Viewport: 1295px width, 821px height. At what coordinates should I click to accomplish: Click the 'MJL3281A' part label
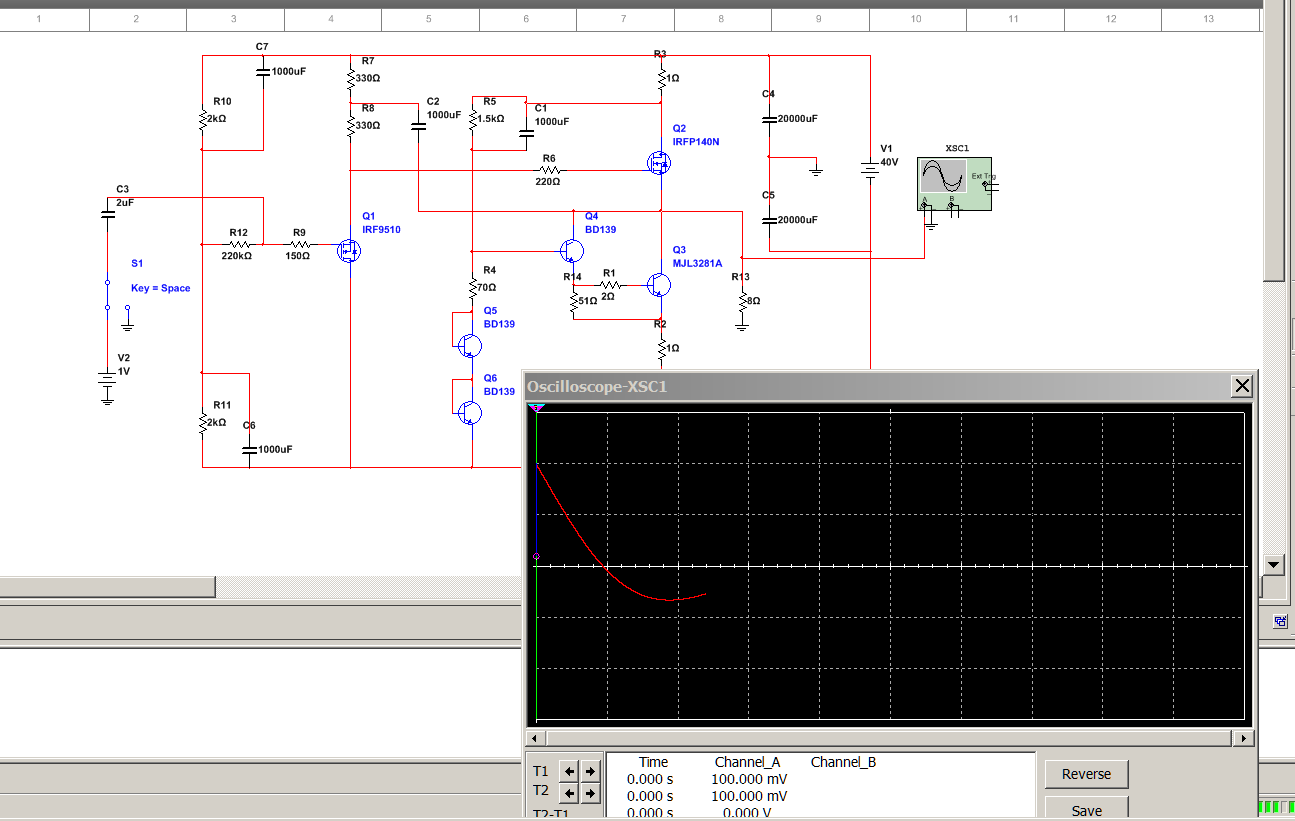(x=697, y=264)
